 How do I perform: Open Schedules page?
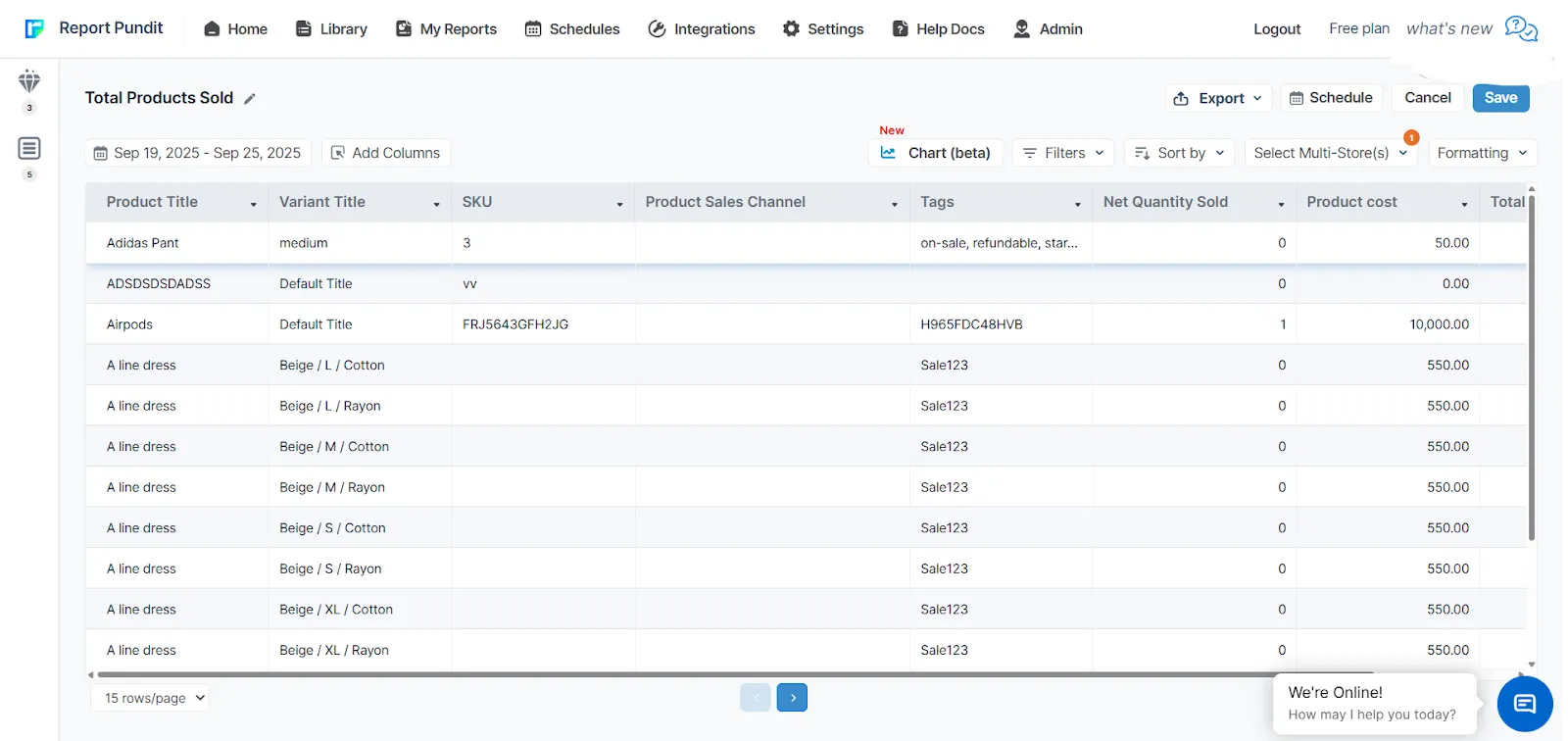pos(572,29)
